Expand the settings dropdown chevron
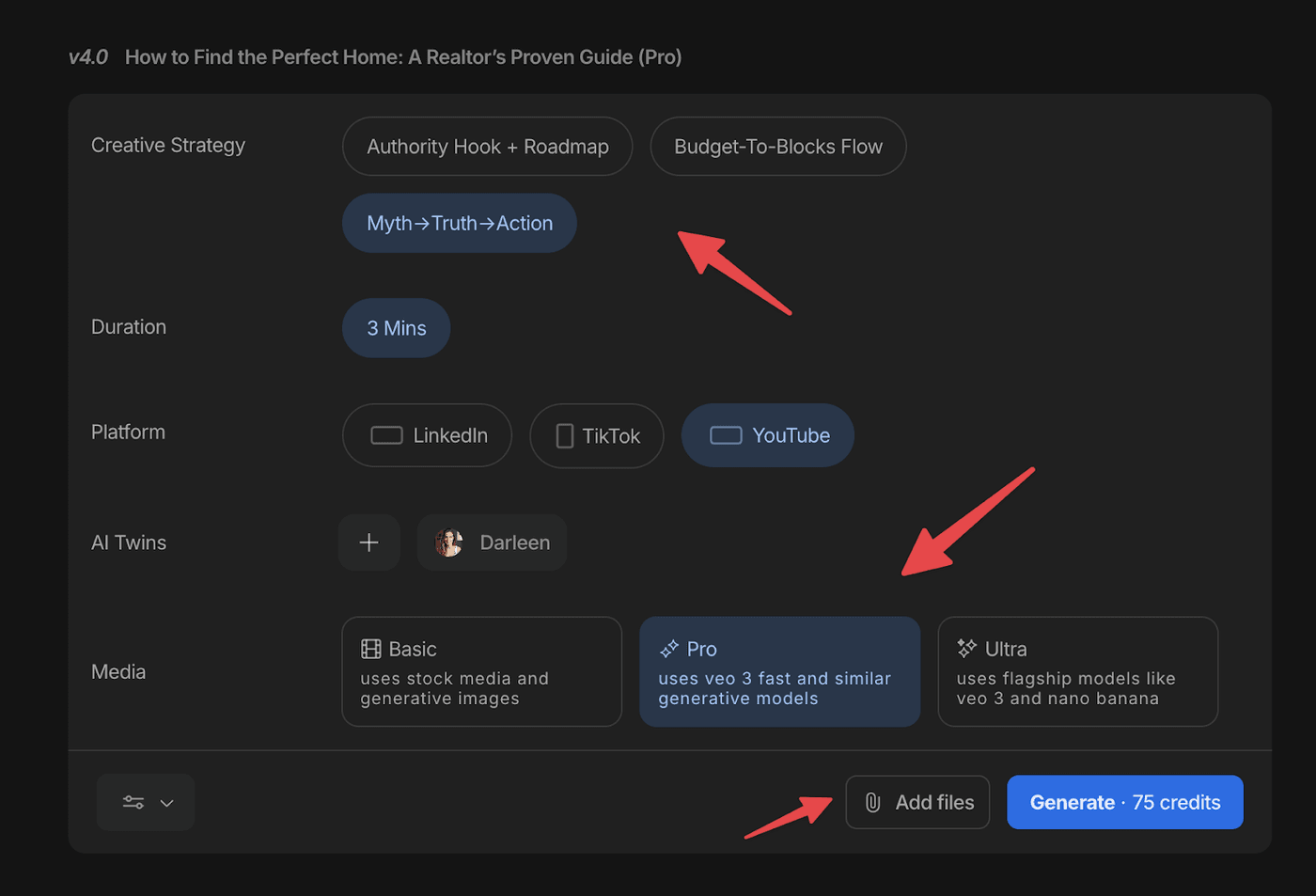Viewport: 1316px width, 896px height. tap(167, 803)
